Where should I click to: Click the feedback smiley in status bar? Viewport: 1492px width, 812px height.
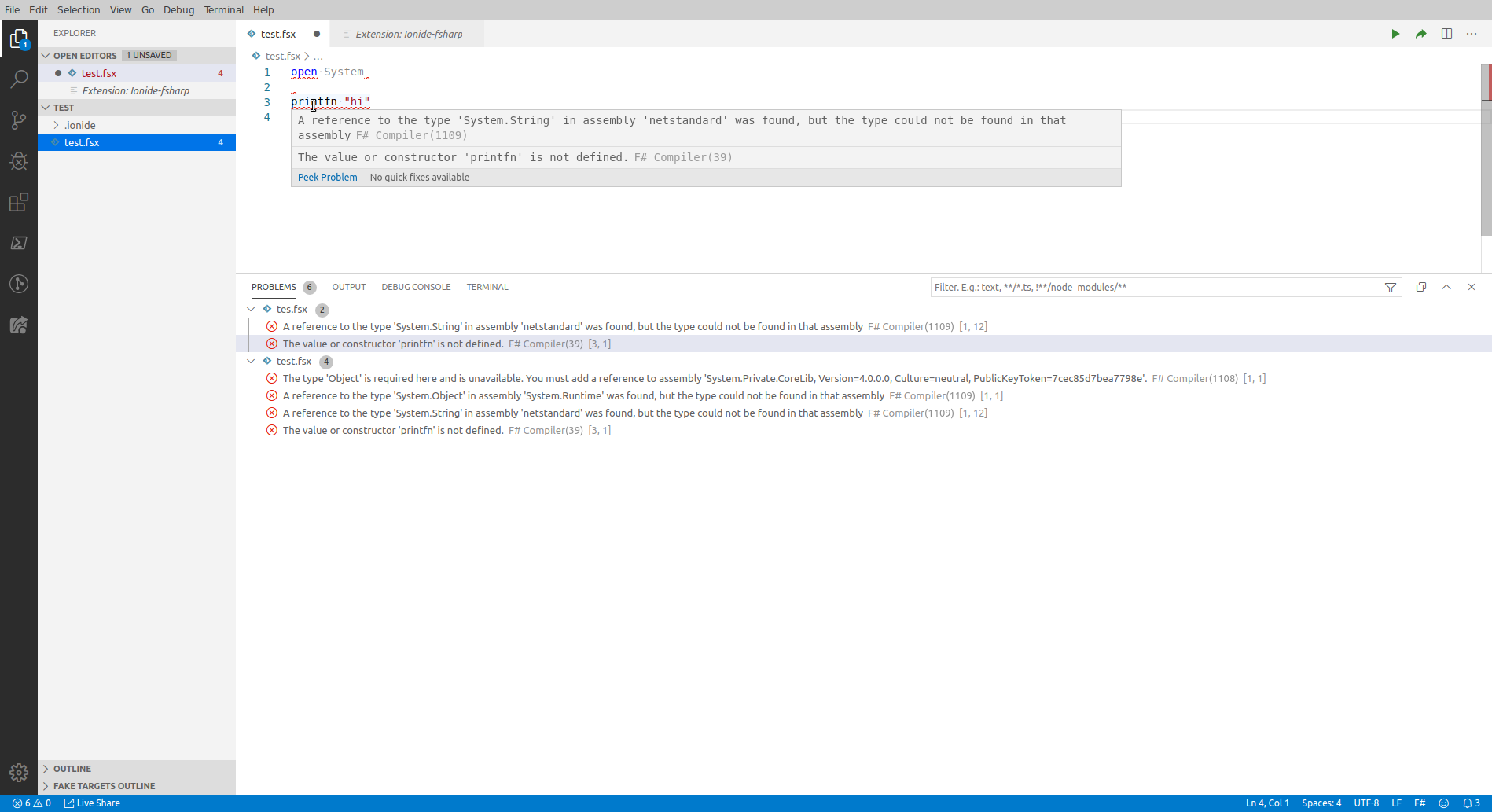(1444, 803)
